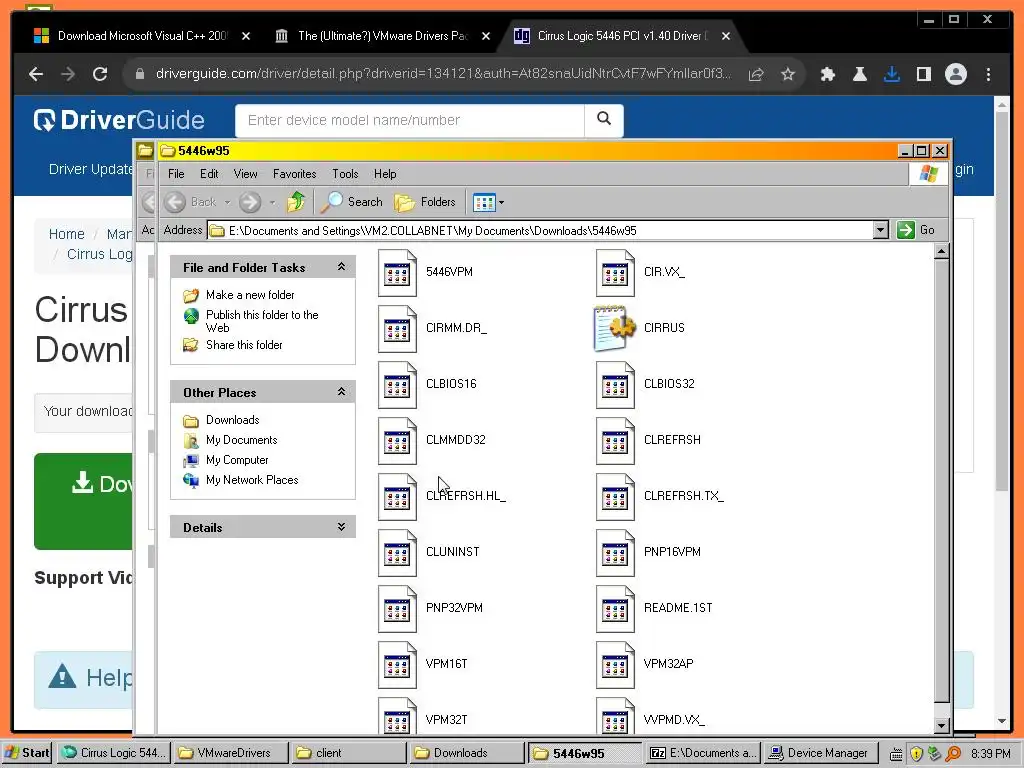
Task: Open the Back history dropdown arrow
Action: 227,202
